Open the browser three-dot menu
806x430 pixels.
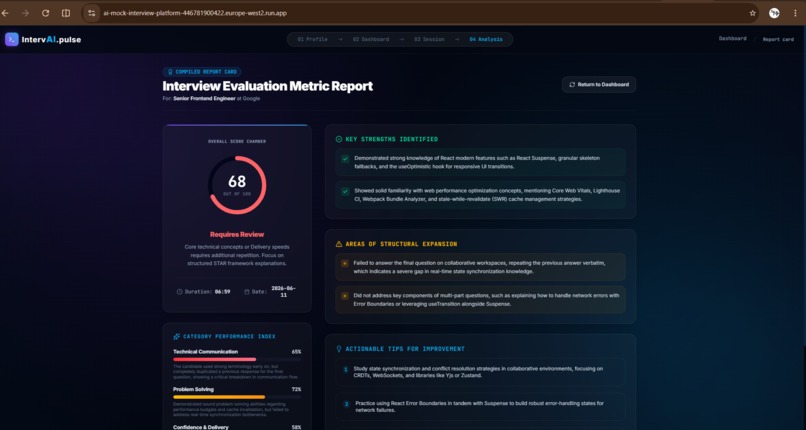[x=795, y=13]
